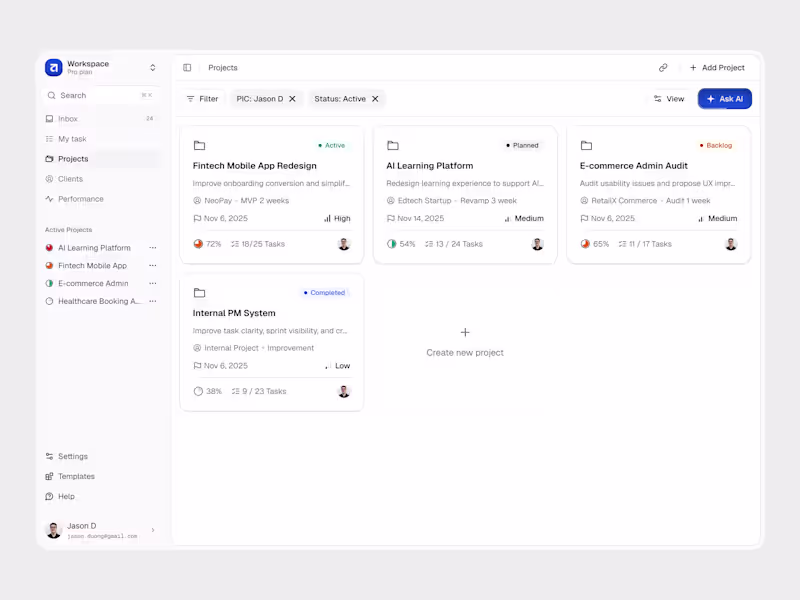
Task: Open options menu for AI Learning Platform
Action: pyautogui.click(x=152, y=247)
